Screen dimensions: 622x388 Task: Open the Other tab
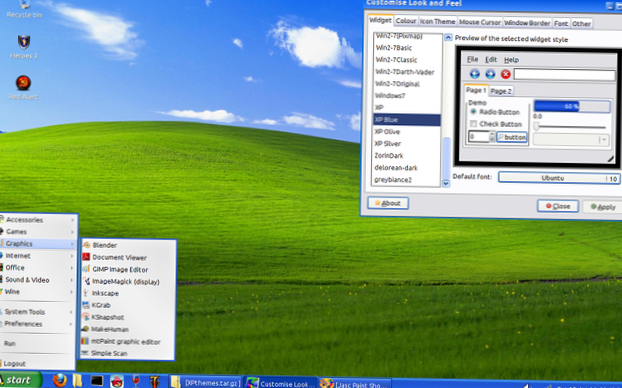tap(581, 24)
